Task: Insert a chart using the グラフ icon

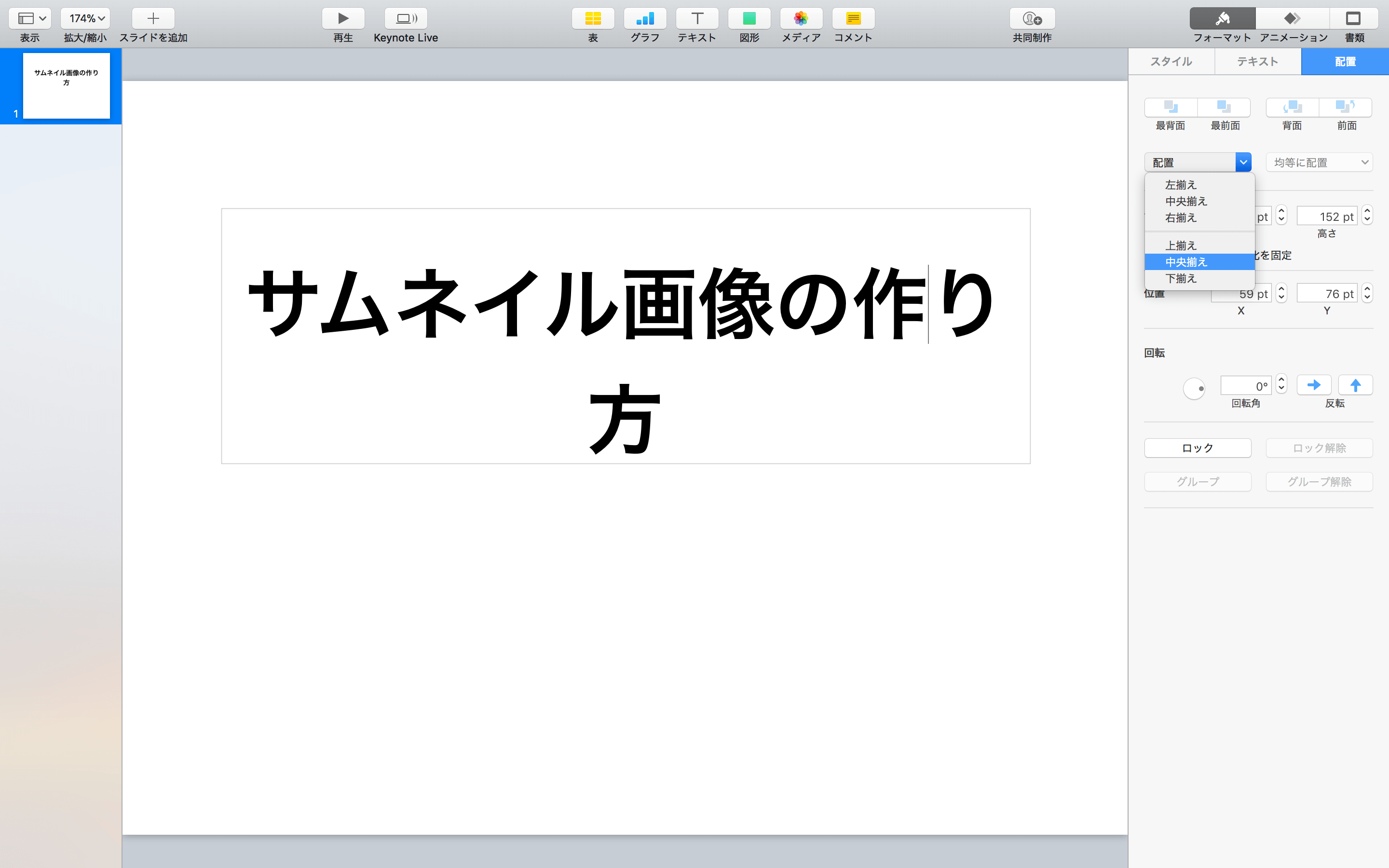Action: click(645, 18)
